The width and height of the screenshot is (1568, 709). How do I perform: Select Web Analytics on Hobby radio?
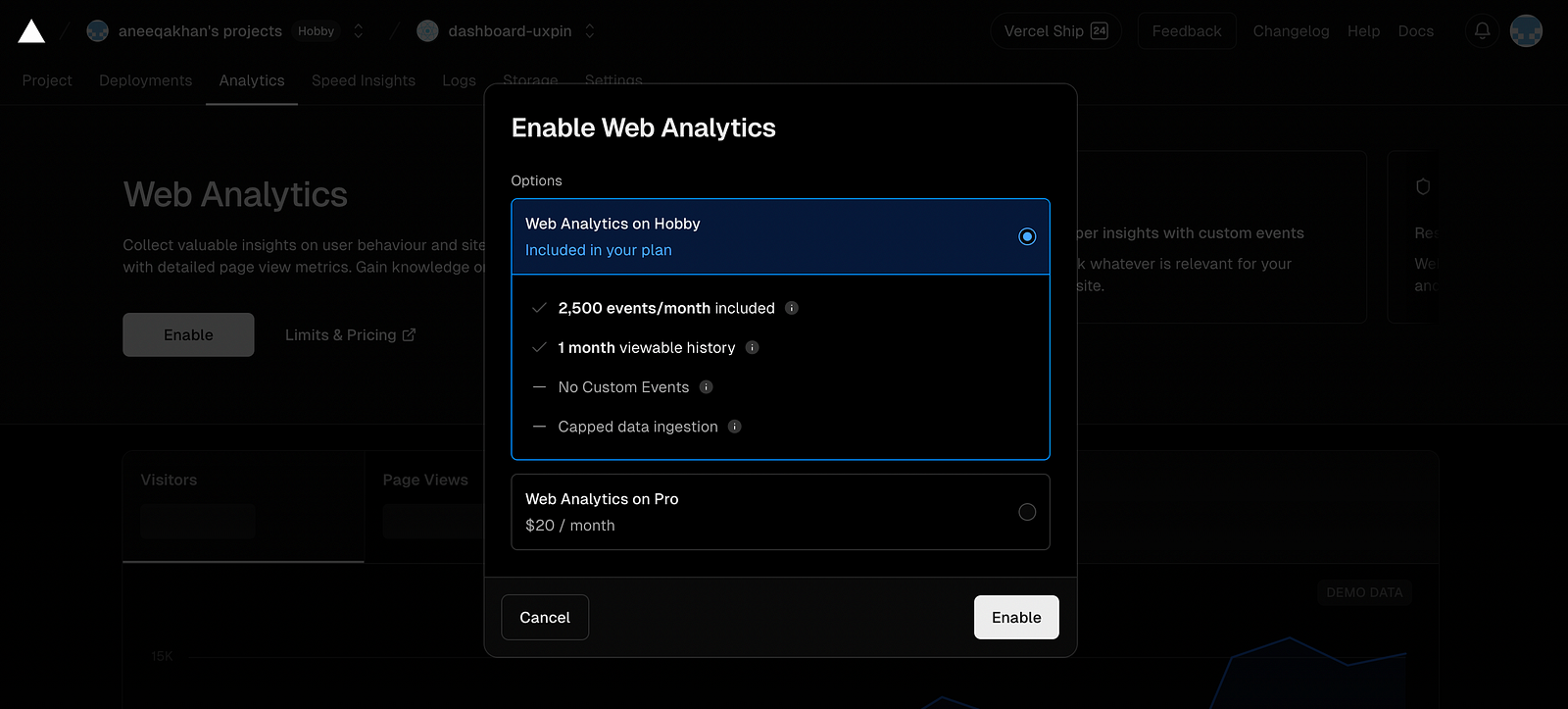click(x=1027, y=236)
